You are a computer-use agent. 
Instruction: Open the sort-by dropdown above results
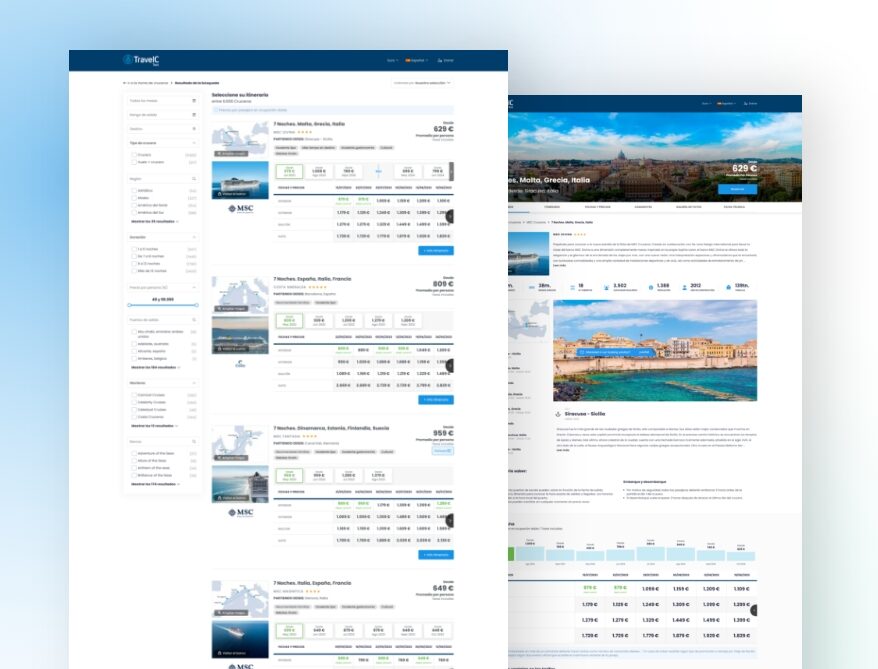[422, 83]
